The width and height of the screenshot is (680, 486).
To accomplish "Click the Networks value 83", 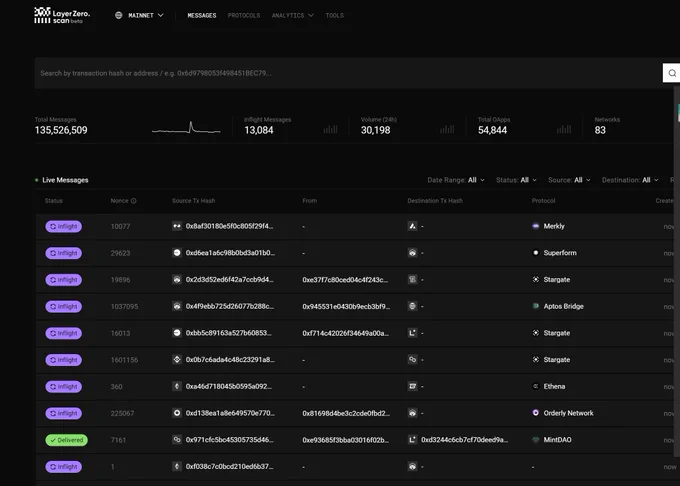I will [x=600, y=130].
